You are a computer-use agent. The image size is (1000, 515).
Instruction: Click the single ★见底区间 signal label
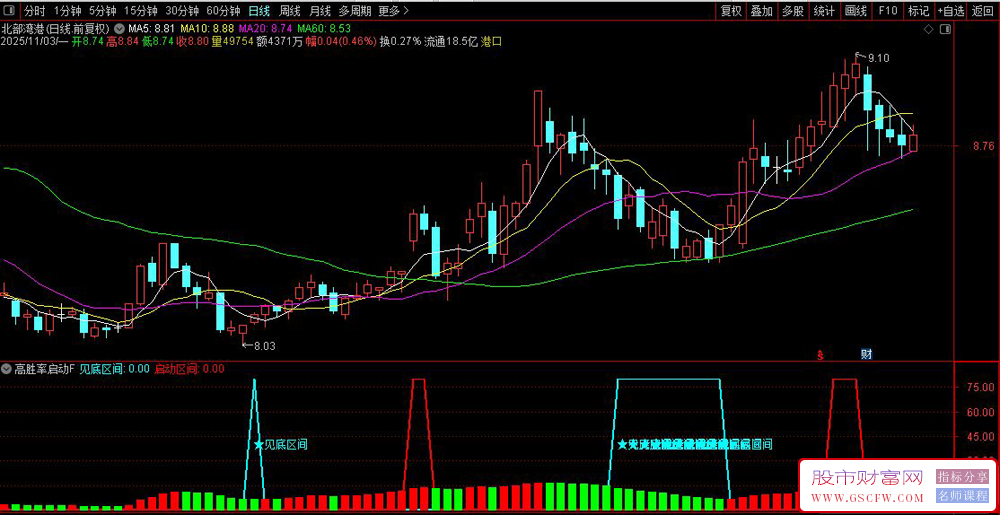tap(281, 445)
